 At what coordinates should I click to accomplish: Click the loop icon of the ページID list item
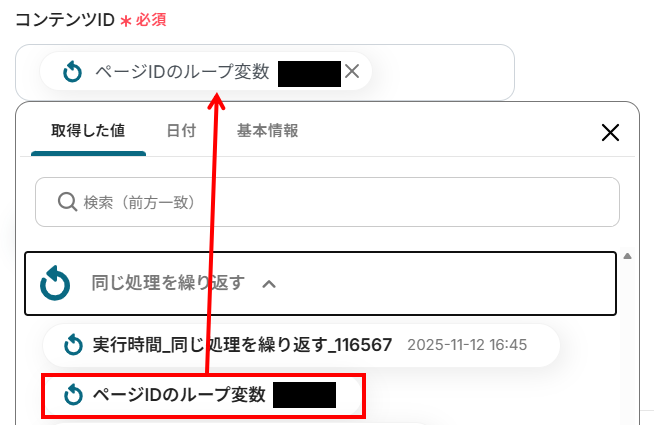[x=73, y=395]
